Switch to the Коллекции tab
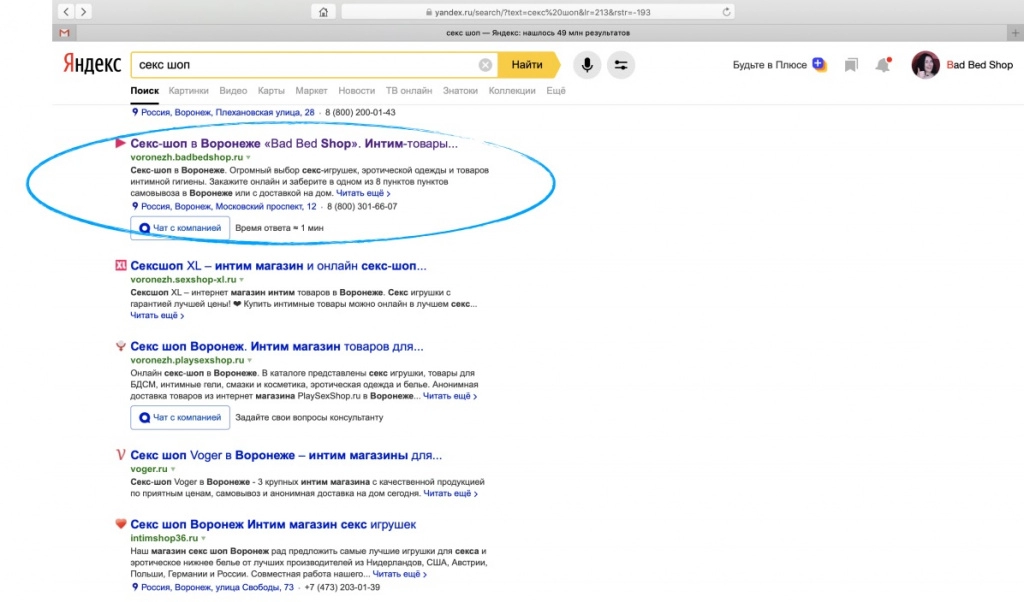Image resolution: width=1024 pixels, height=602 pixels. [512, 91]
